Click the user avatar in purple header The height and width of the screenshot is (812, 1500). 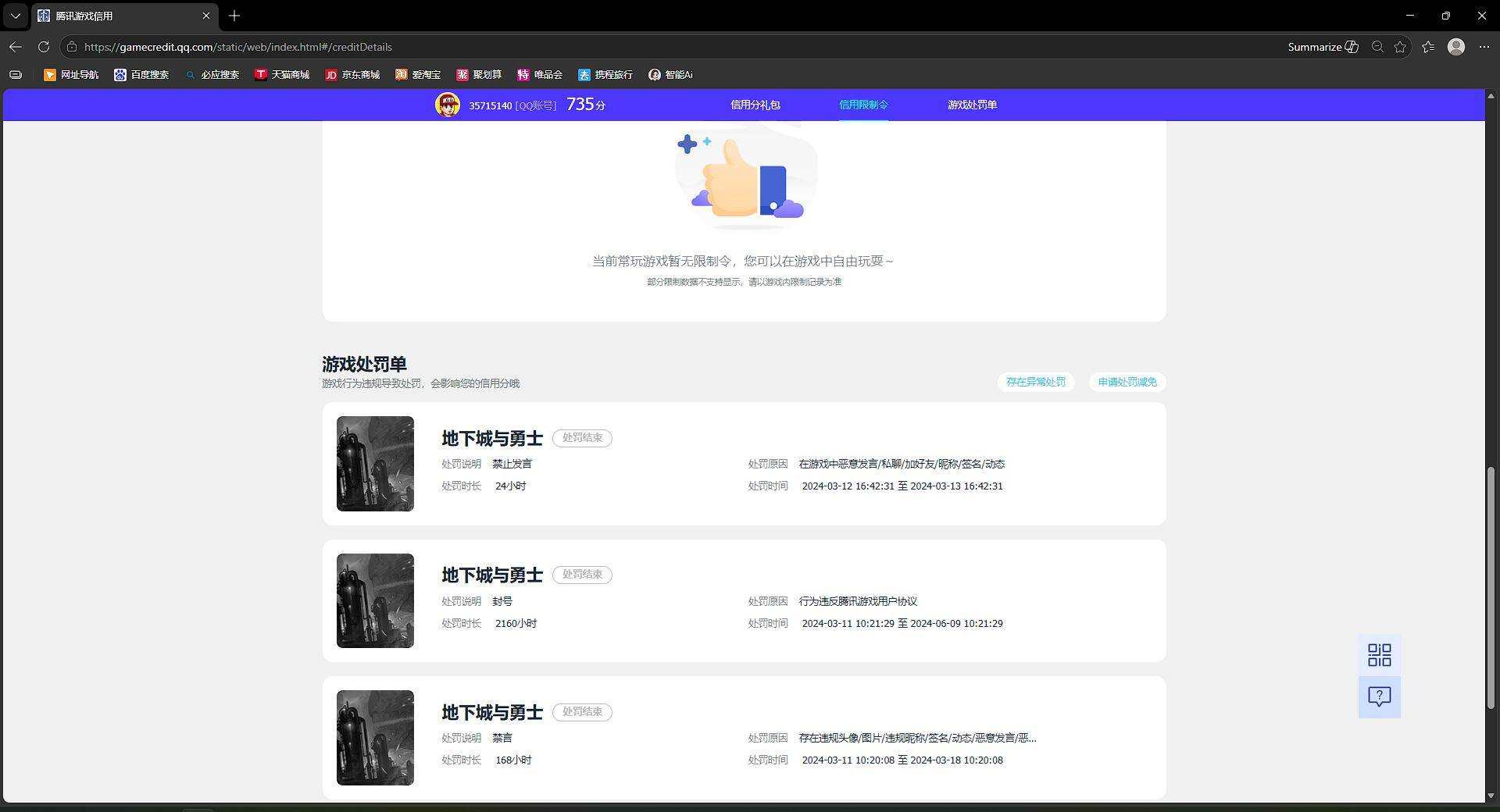click(448, 105)
